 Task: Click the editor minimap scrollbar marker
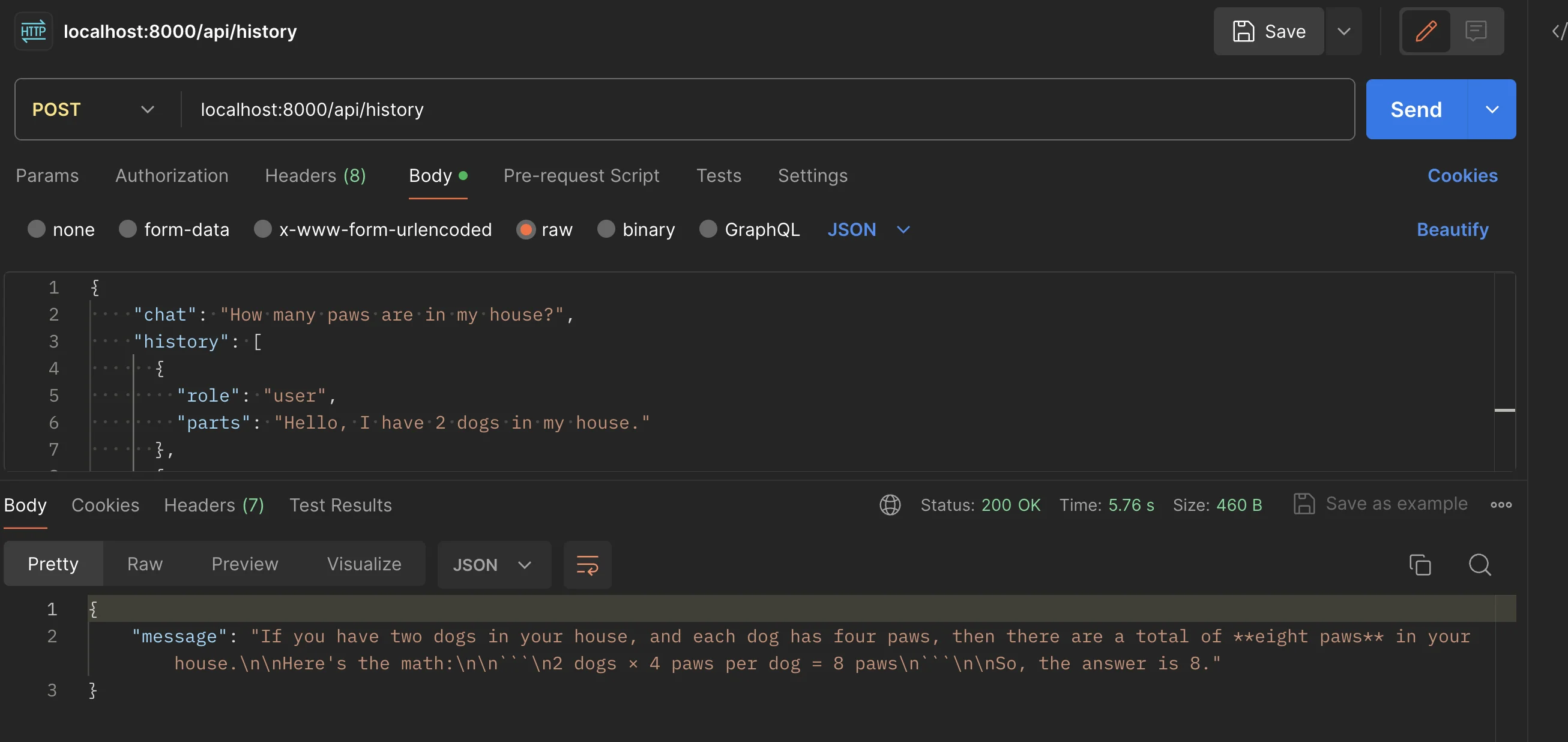tap(1505, 410)
